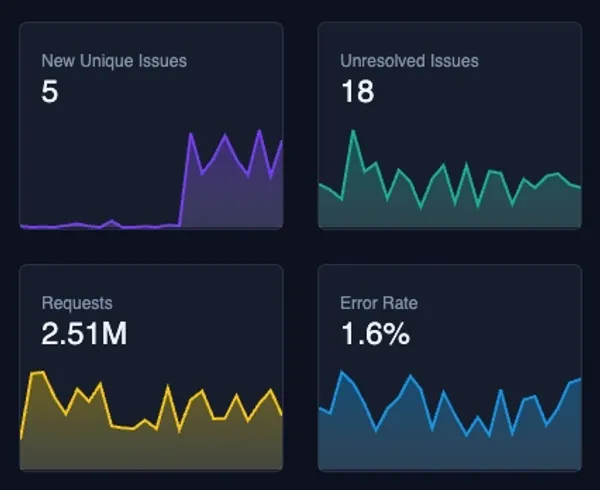The image size is (600, 490).
Task: Click the leftmost peak in the blue chart
Action: (x=343, y=372)
